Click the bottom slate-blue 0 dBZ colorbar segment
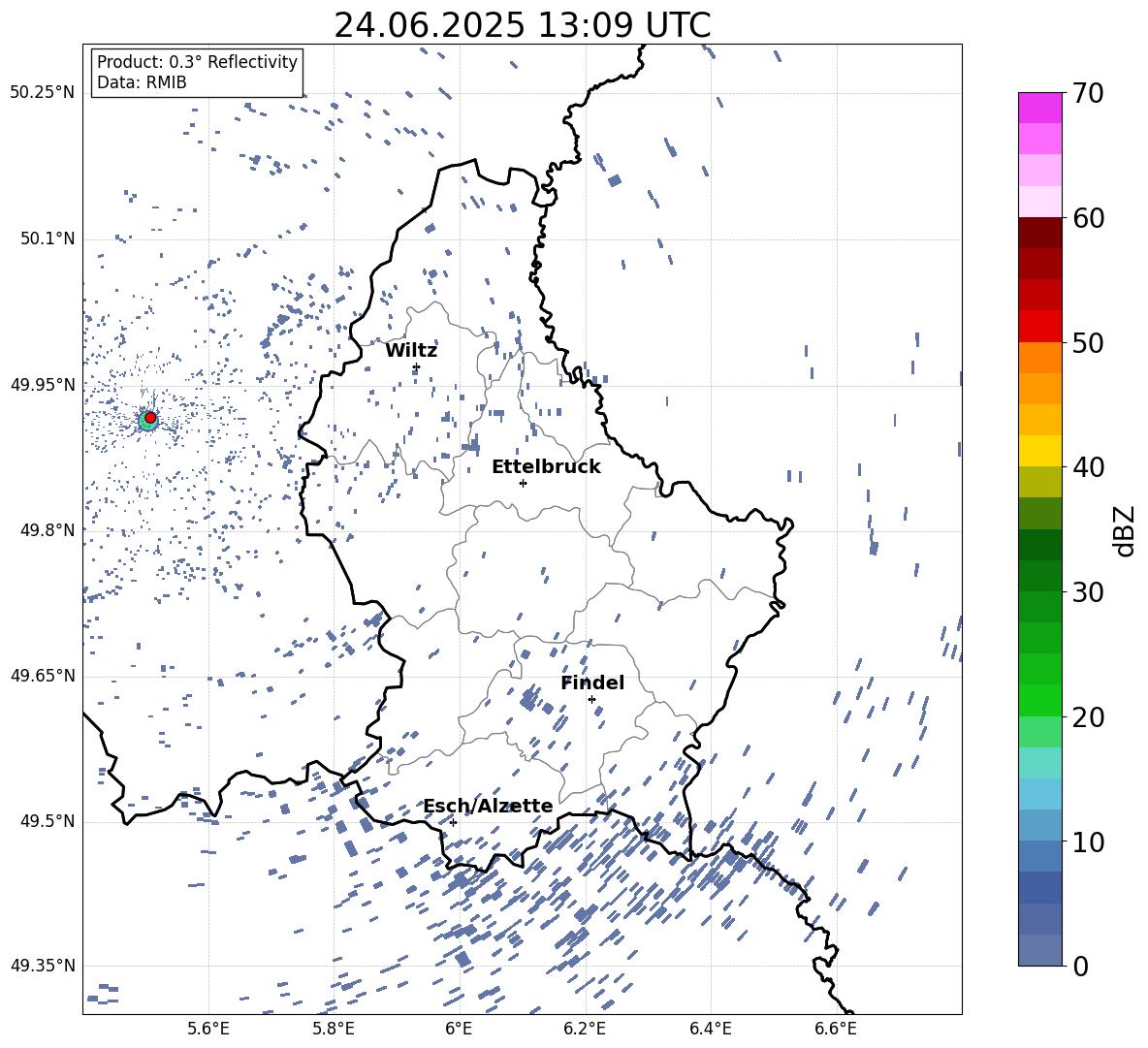 click(1040, 950)
